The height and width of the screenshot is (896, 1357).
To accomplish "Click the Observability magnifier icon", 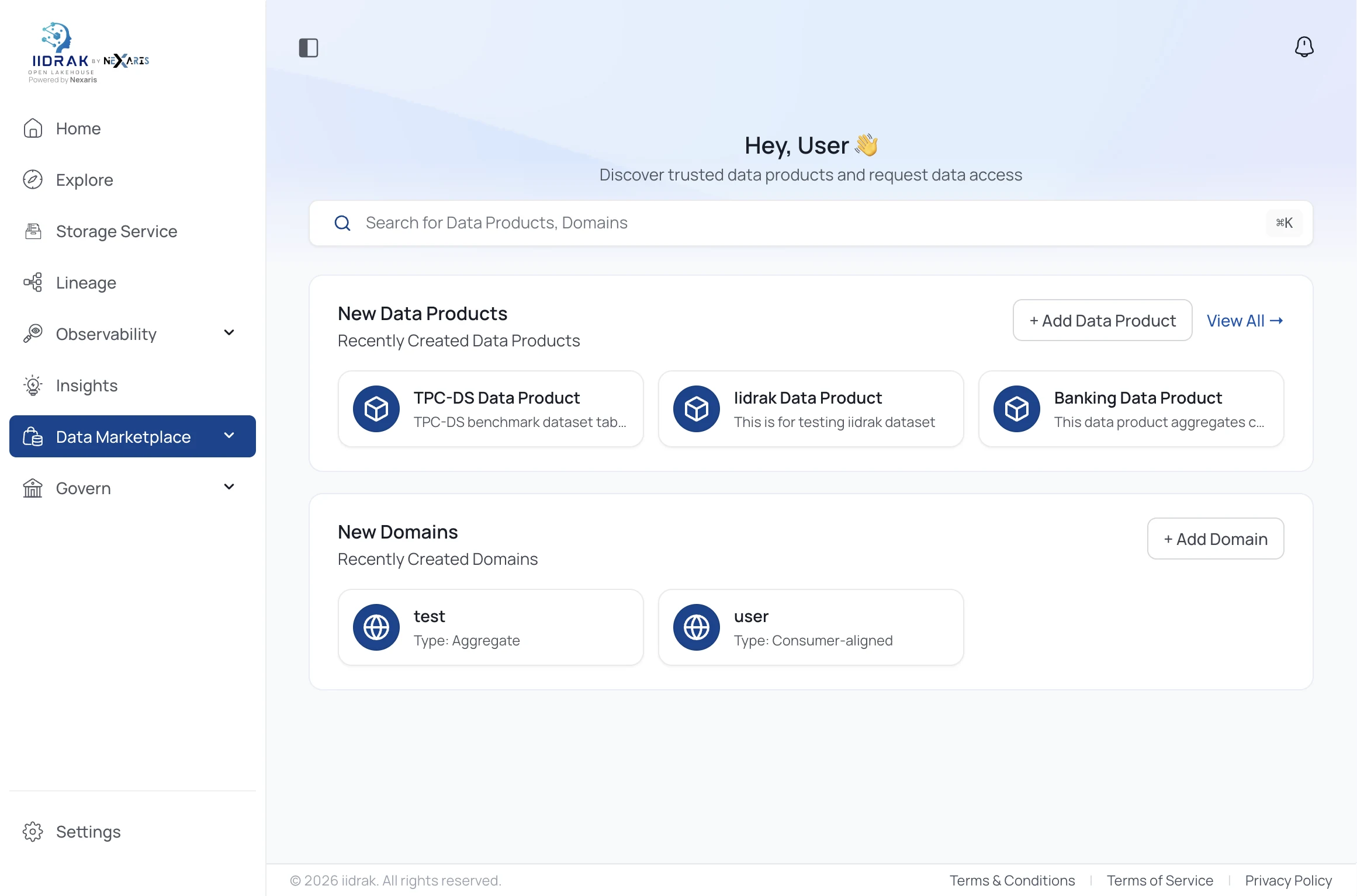I will tap(33, 334).
